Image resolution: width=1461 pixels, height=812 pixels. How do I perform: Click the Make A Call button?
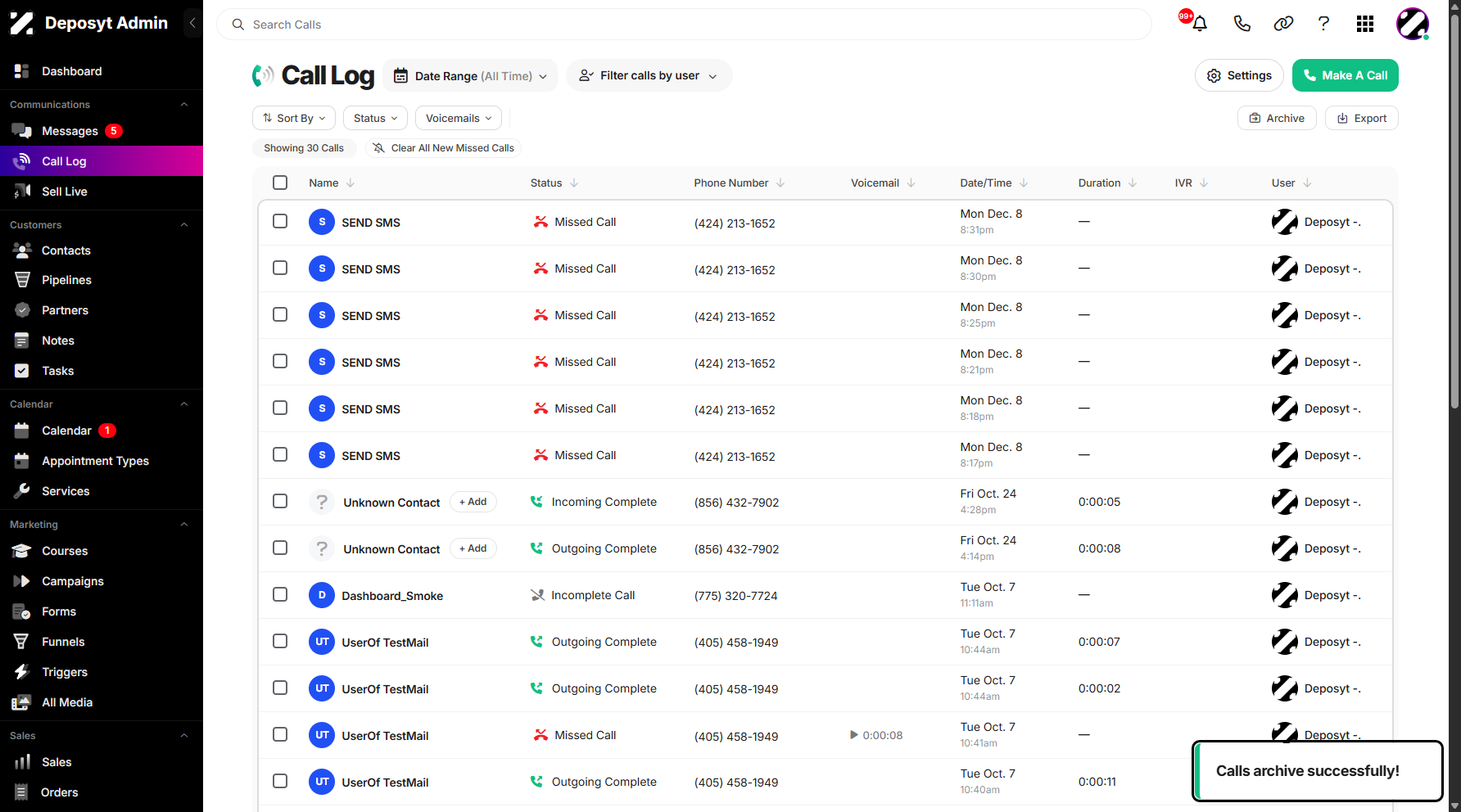(1345, 75)
